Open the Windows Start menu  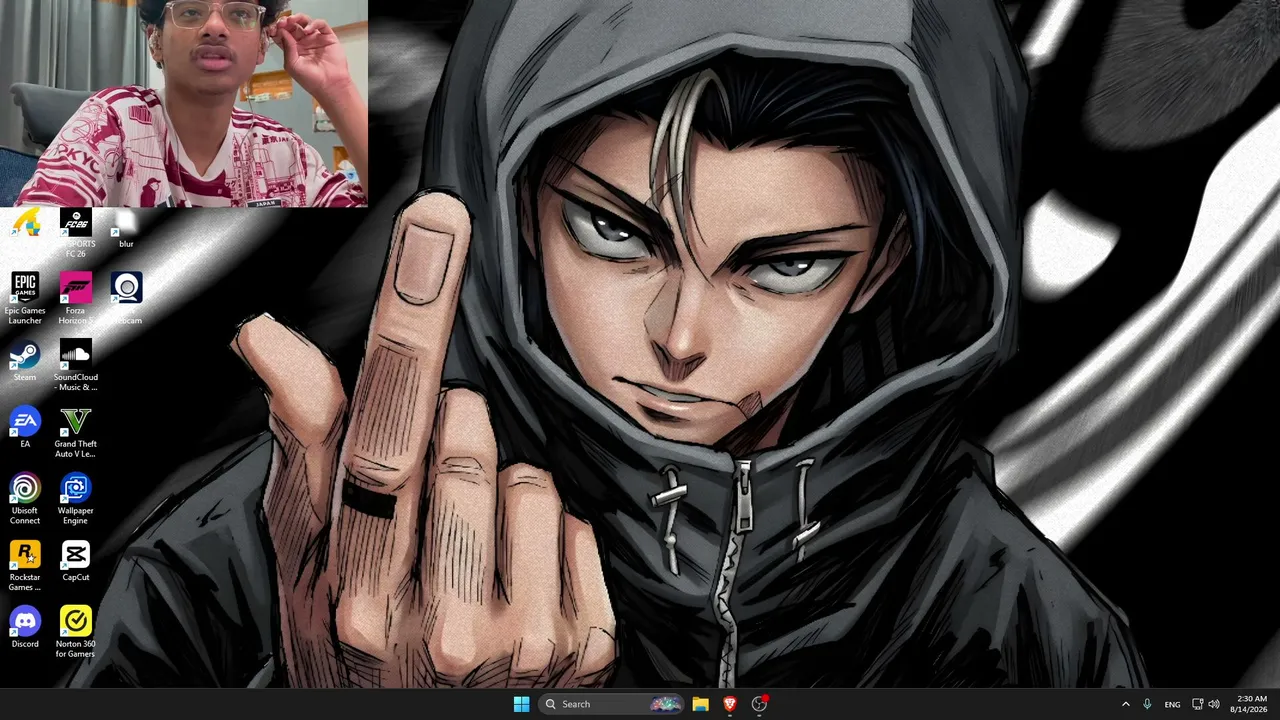tap(521, 704)
